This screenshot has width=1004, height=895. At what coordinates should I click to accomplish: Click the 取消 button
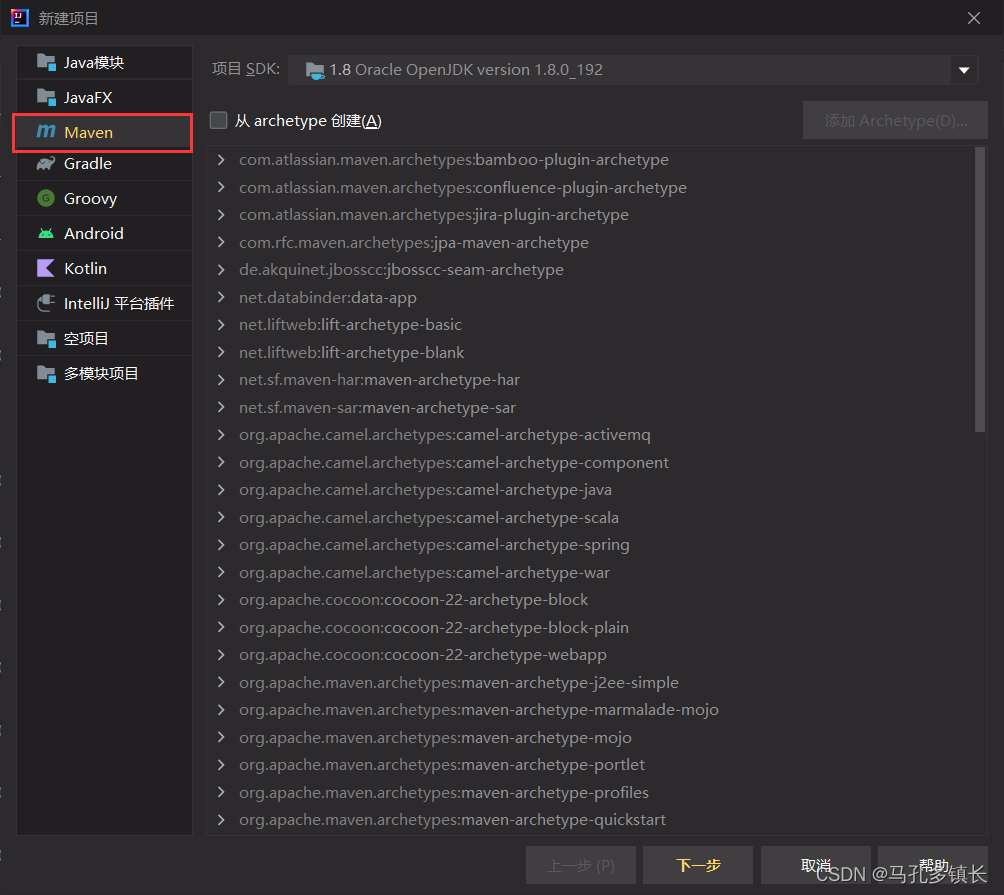(816, 866)
